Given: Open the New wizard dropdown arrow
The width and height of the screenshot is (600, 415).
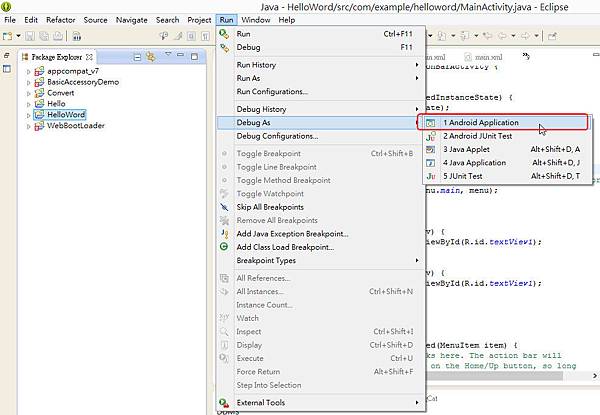Looking at the screenshot, I should pos(18,36).
